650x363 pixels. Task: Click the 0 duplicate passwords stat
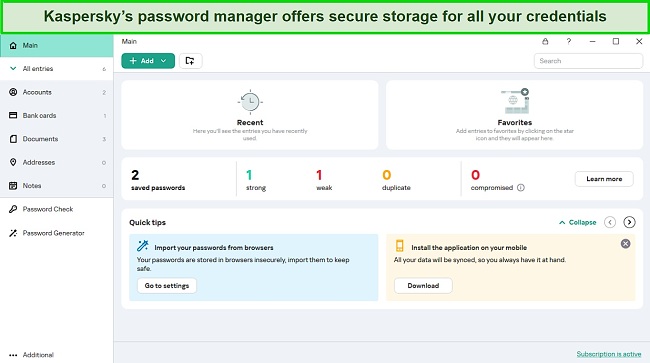click(x=396, y=180)
